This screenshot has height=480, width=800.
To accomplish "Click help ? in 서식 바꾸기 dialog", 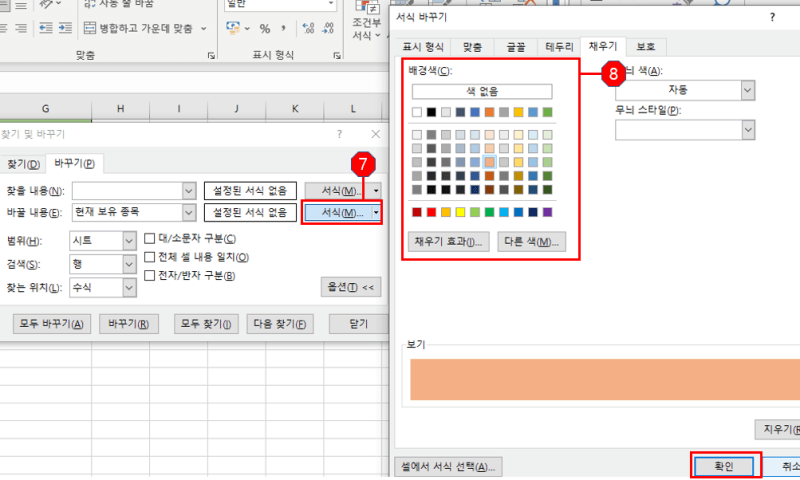I will click(772, 17).
